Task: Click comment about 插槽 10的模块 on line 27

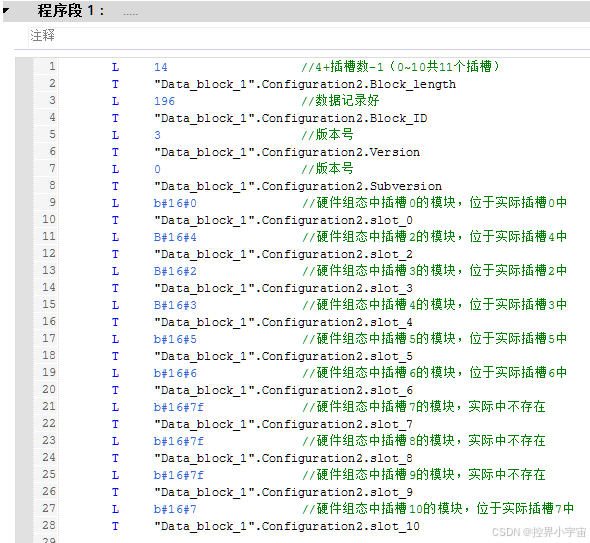Action: point(438,508)
